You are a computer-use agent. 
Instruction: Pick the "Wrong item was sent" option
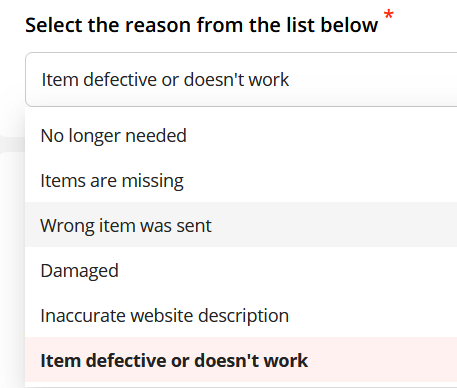tap(241, 226)
